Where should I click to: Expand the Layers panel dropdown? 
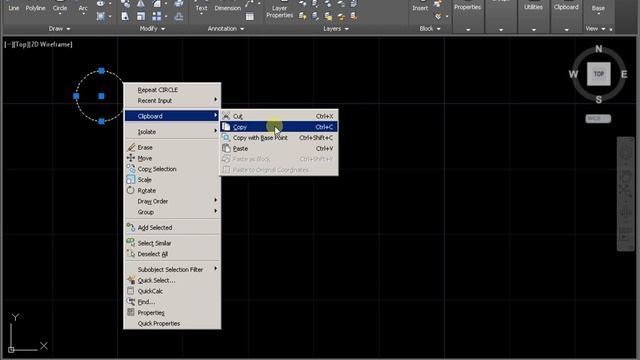(x=336, y=29)
